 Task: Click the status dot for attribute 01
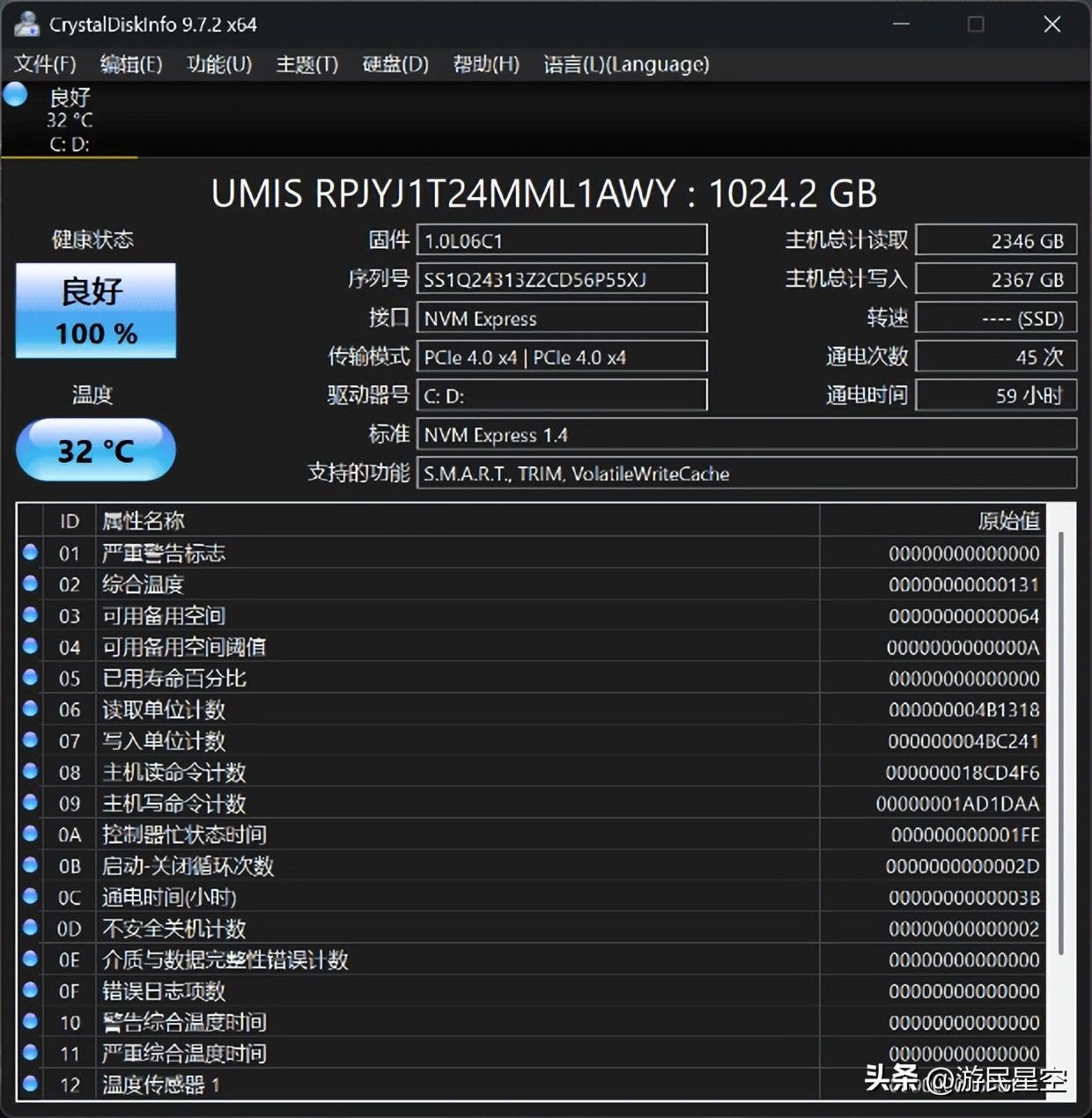31,552
